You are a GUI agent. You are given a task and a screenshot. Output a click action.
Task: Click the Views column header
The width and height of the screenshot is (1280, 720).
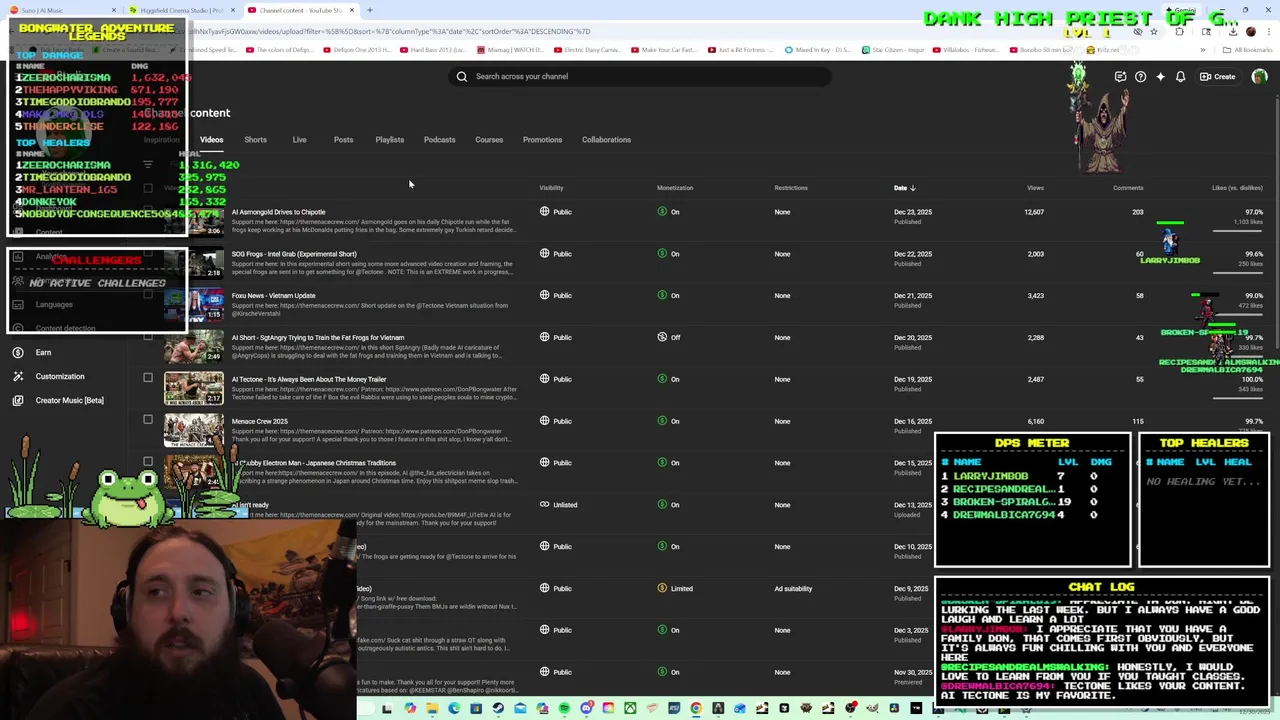coord(1035,188)
